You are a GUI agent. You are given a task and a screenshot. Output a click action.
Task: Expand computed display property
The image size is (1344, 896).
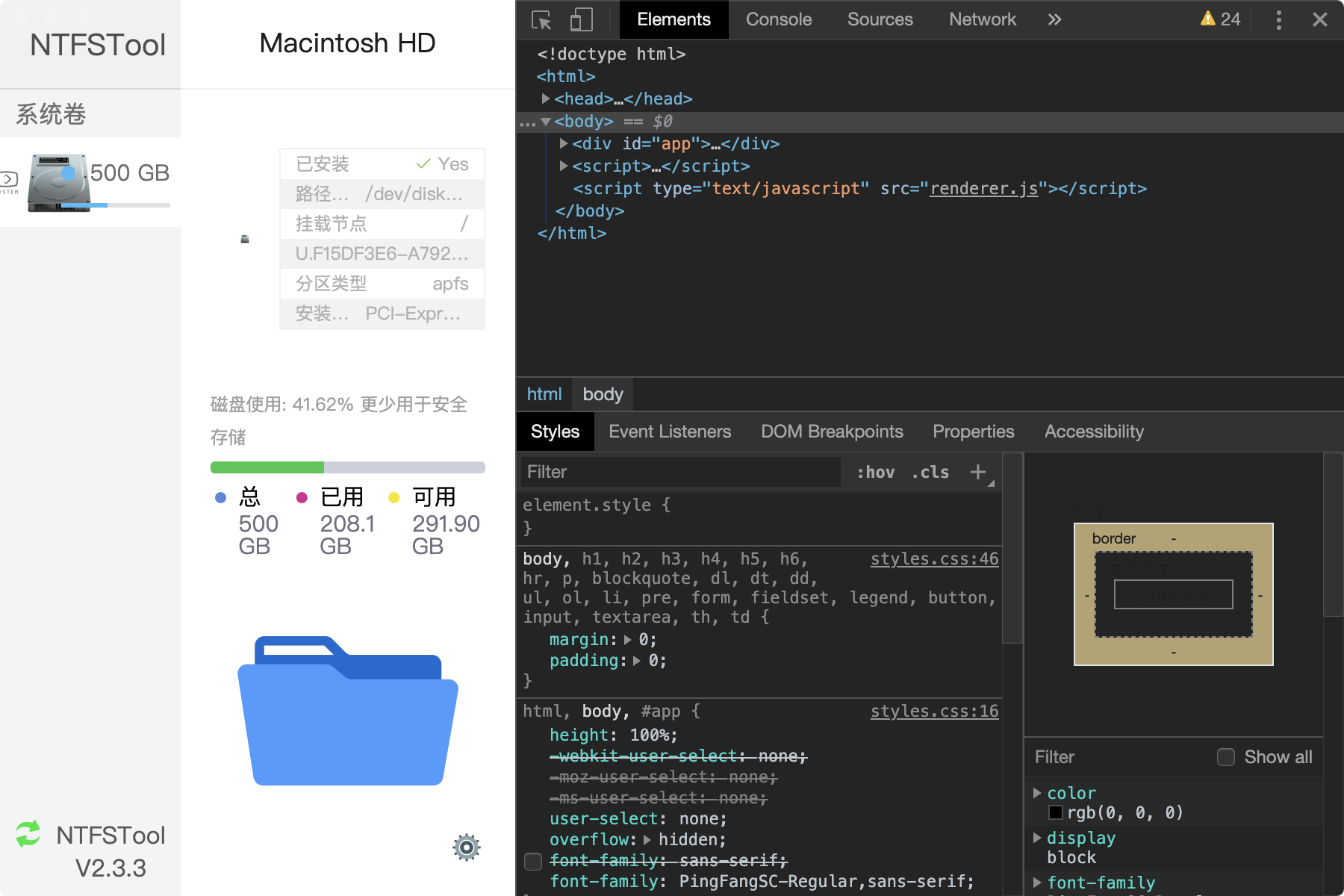pos(1037,837)
